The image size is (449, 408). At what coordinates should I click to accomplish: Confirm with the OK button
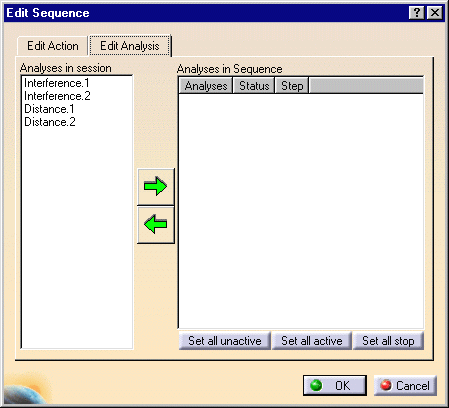(x=335, y=386)
